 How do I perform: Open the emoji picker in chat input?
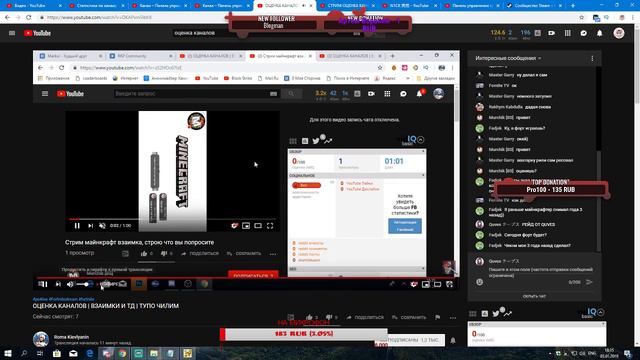point(480,282)
